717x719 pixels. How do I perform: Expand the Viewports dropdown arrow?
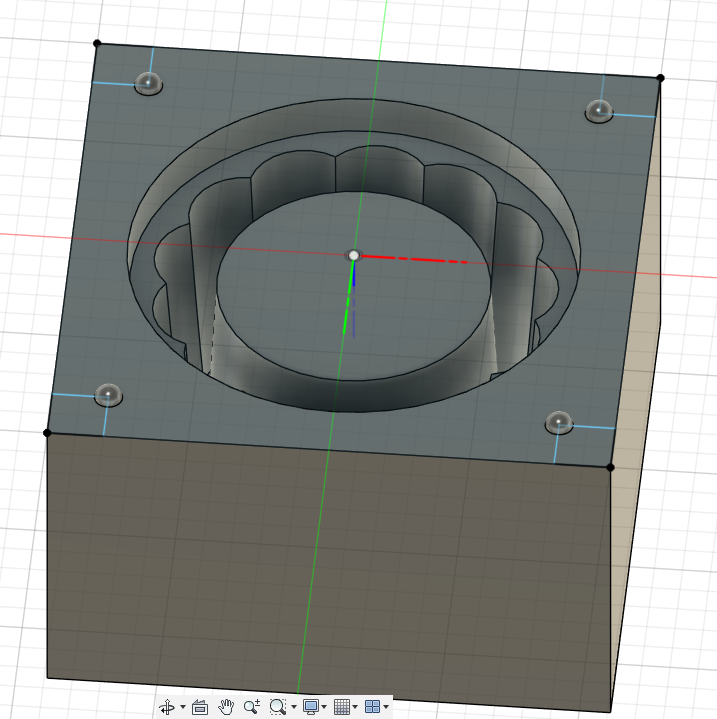pos(386,708)
